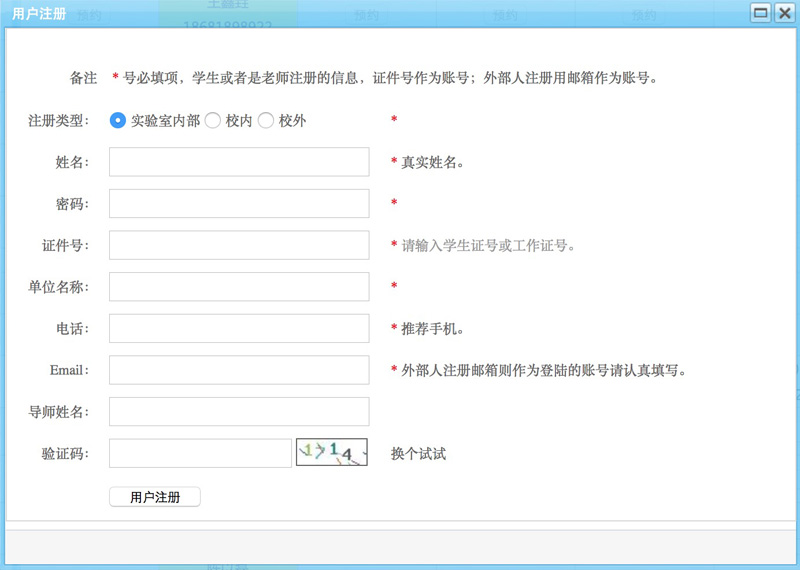Click the 导师姓名 text field
Image resolution: width=800 pixels, height=570 pixels.
click(239, 412)
